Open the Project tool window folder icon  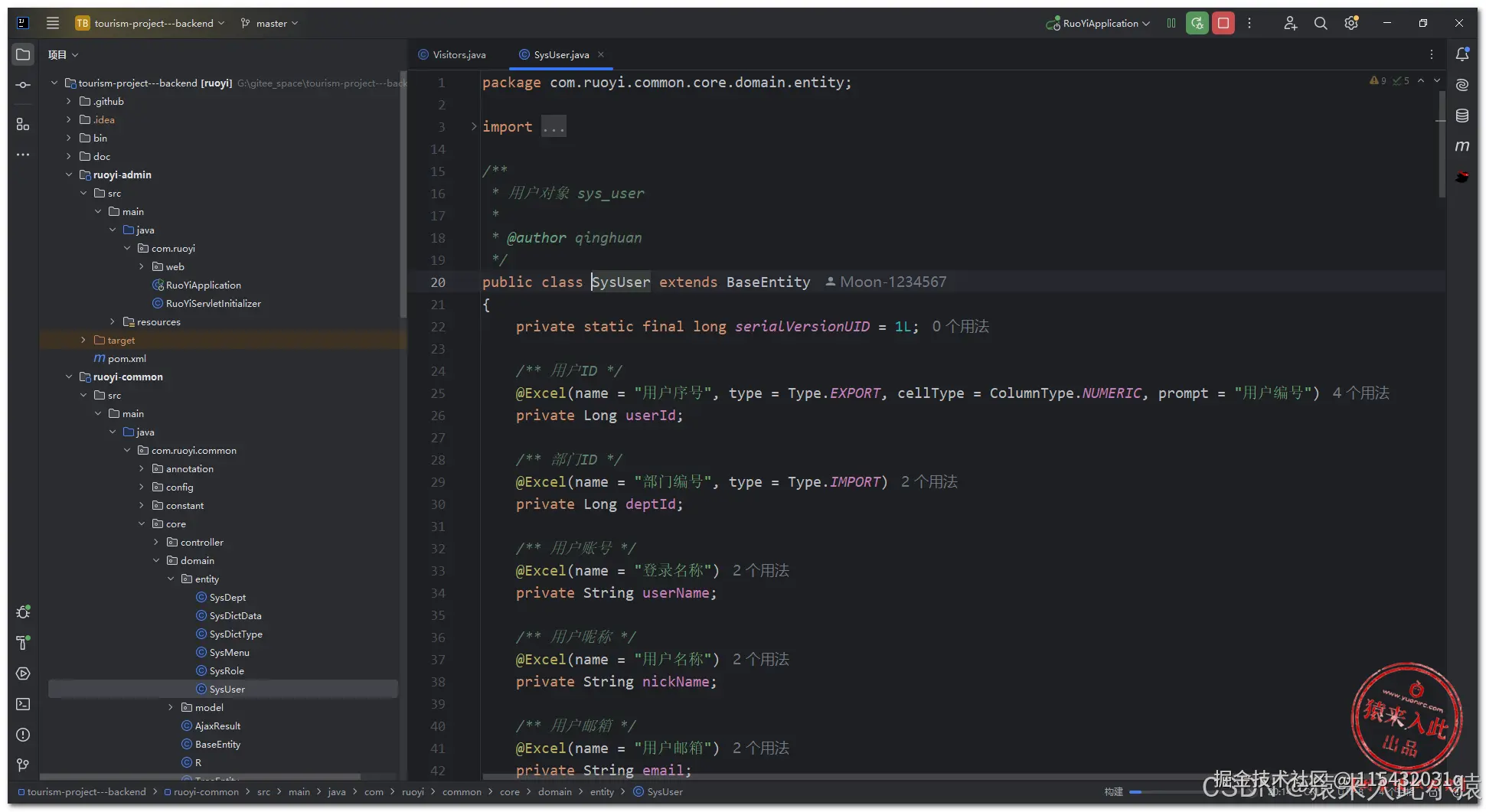coord(23,54)
